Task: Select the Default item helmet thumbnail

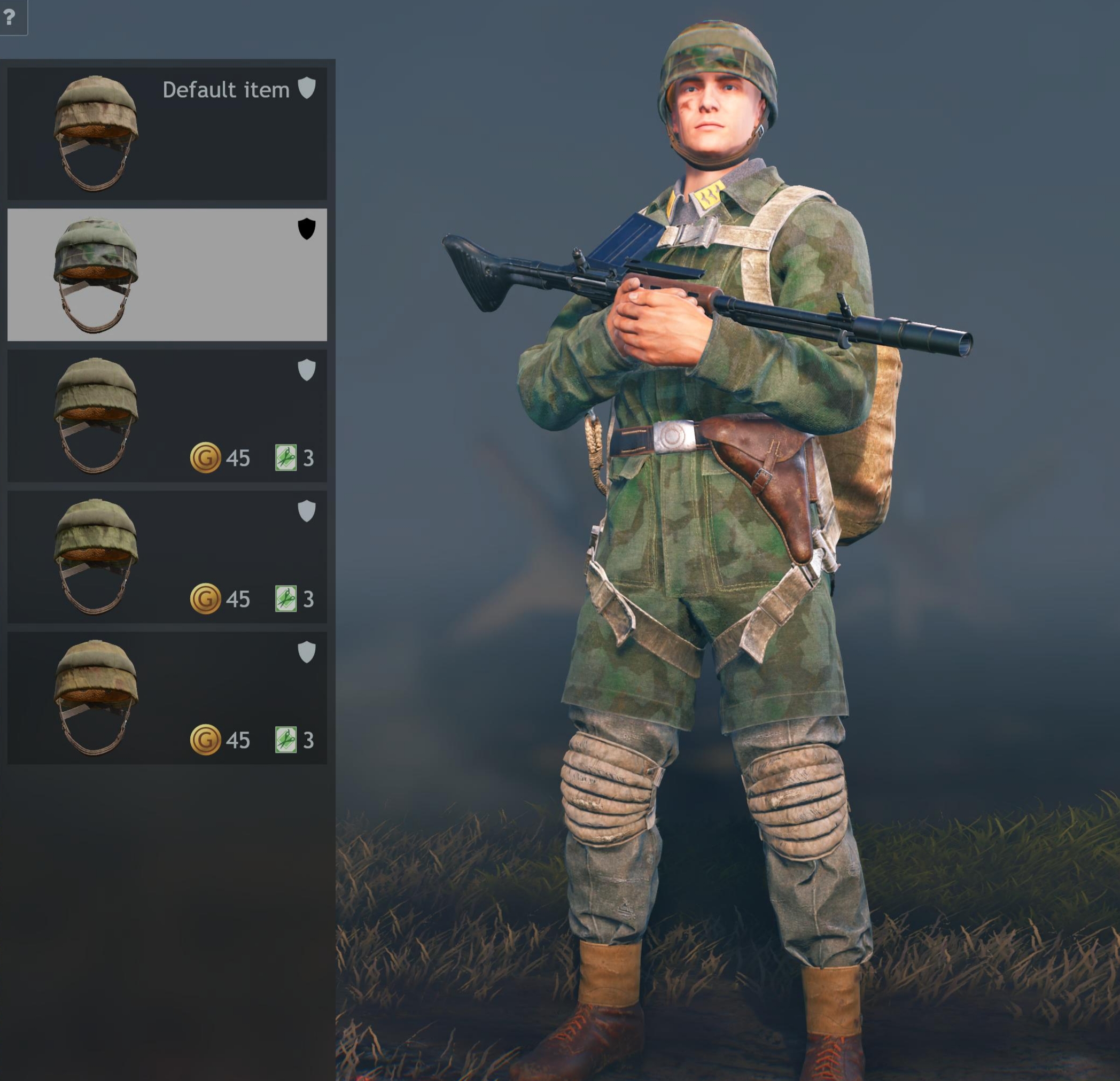Action: (x=96, y=133)
